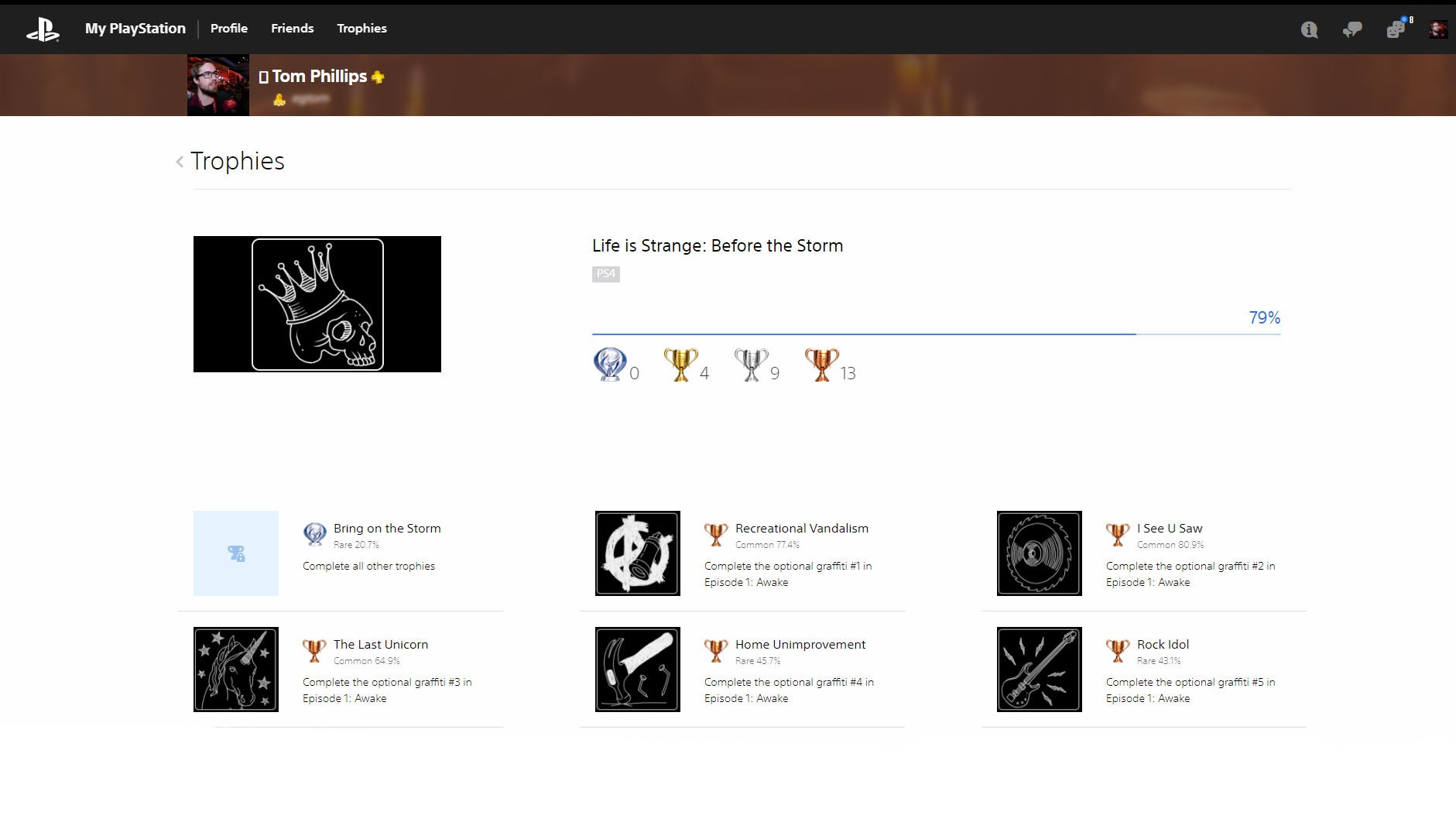
Task: Open the messages chat bubble icon
Action: [x=1352, y=29]
